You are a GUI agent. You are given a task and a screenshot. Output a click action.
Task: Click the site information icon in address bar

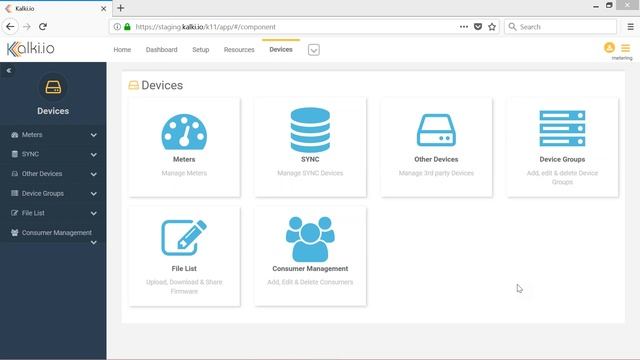(117, 27)
